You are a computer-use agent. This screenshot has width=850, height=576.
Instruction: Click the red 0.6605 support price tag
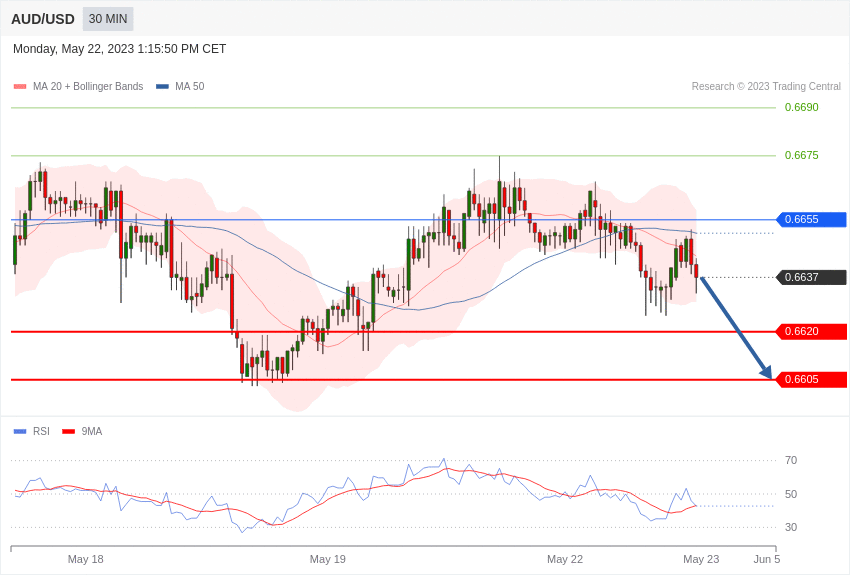pos(811,379)
